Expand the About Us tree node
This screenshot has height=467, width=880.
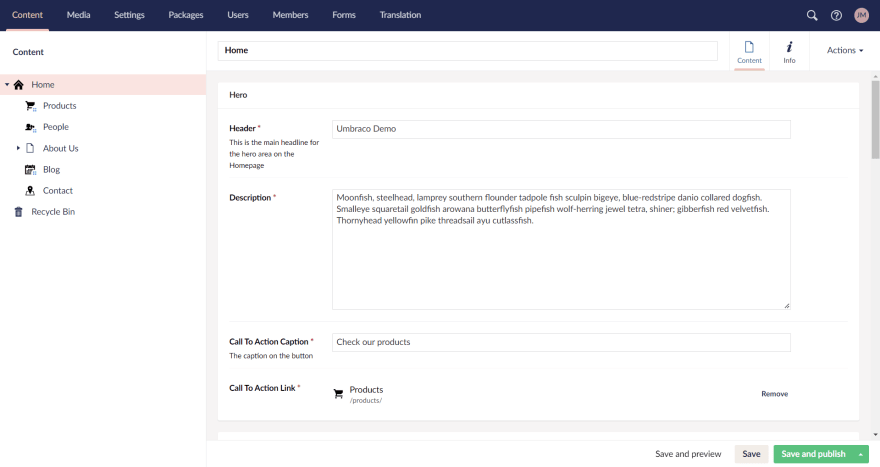click(18, 148)
